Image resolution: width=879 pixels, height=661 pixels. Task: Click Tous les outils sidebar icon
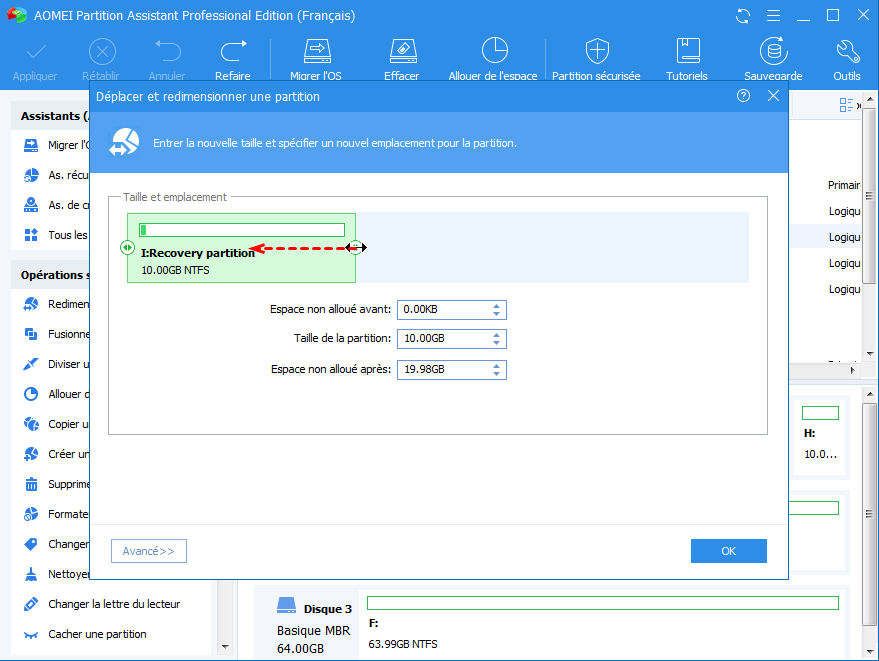[x=31, y=235]
